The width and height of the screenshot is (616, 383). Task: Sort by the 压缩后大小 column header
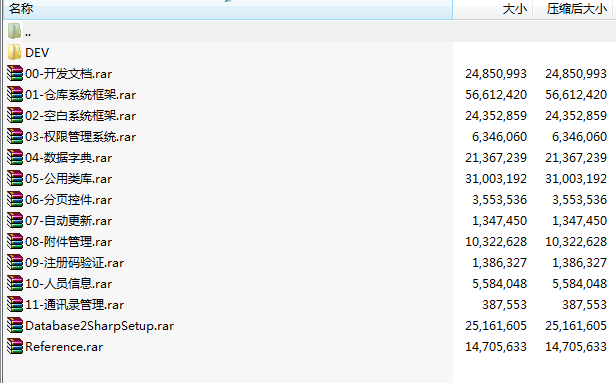point(572,9)
